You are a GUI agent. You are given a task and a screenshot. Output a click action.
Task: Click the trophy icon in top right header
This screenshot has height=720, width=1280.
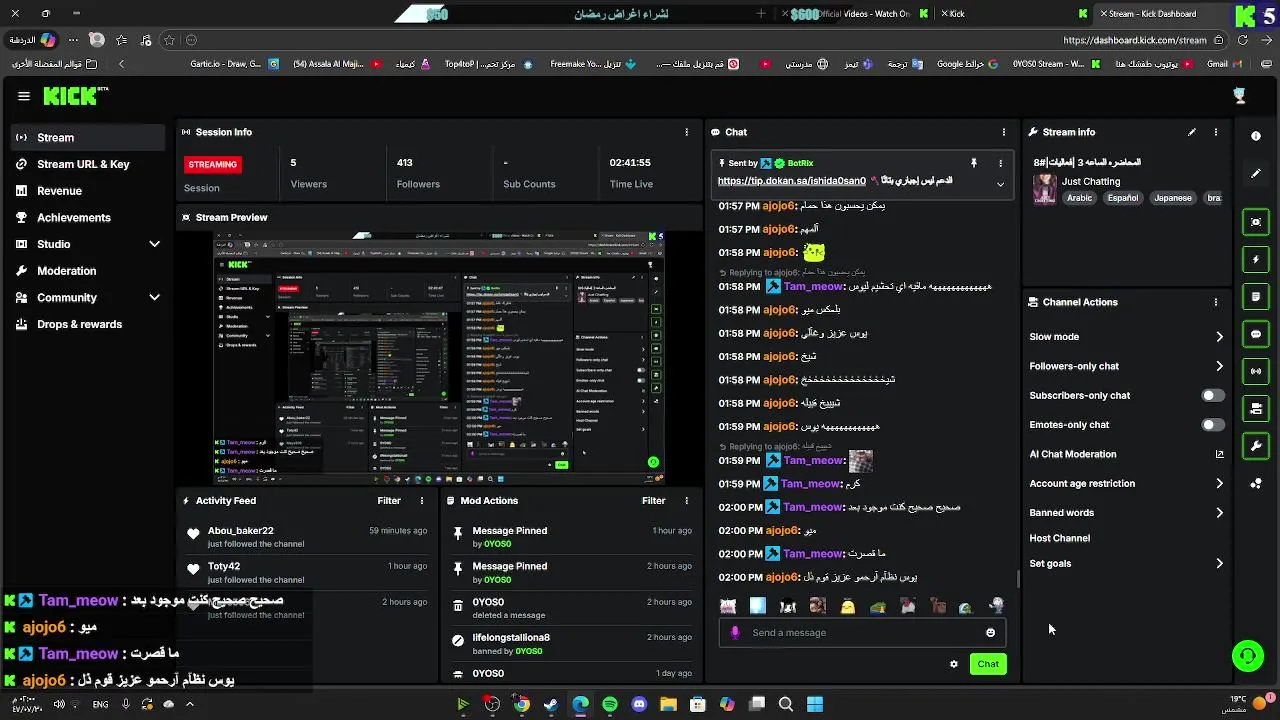(1240, 96)
